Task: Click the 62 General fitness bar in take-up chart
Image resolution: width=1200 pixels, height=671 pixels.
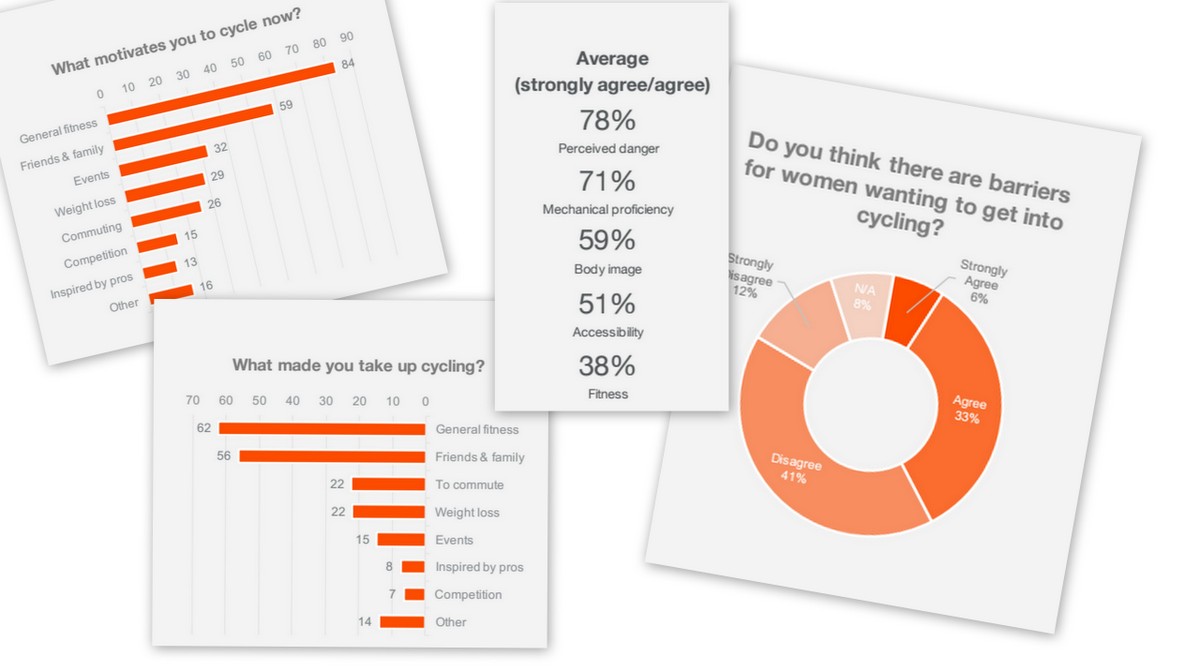Action: pos(322,429)
